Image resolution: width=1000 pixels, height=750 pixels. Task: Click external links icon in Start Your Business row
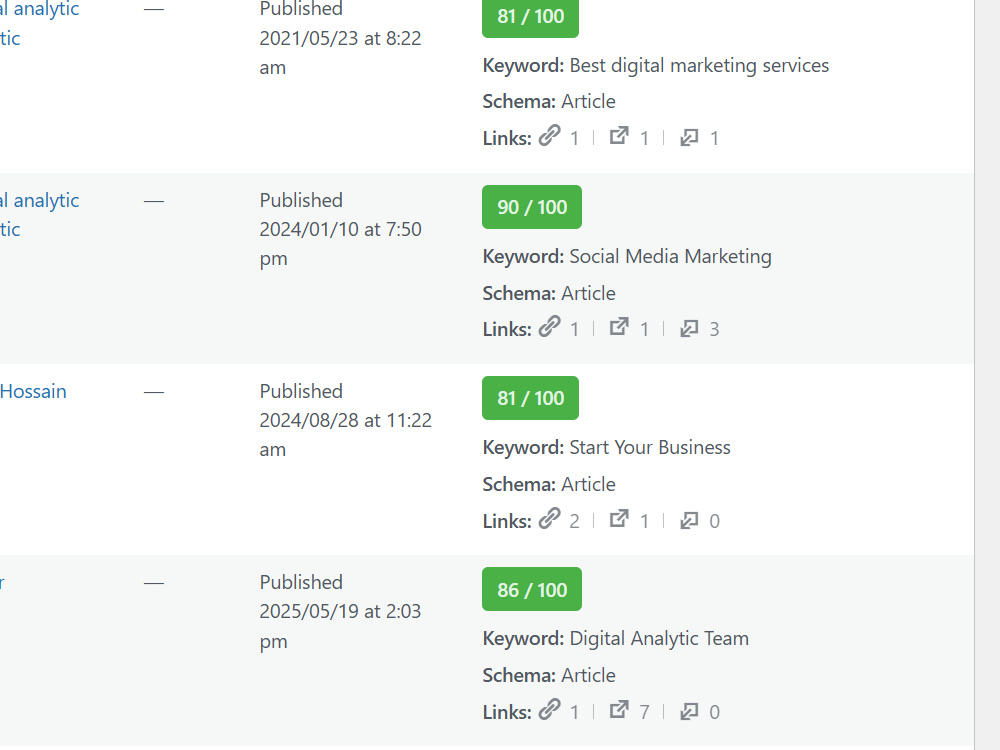pos(619,519)
